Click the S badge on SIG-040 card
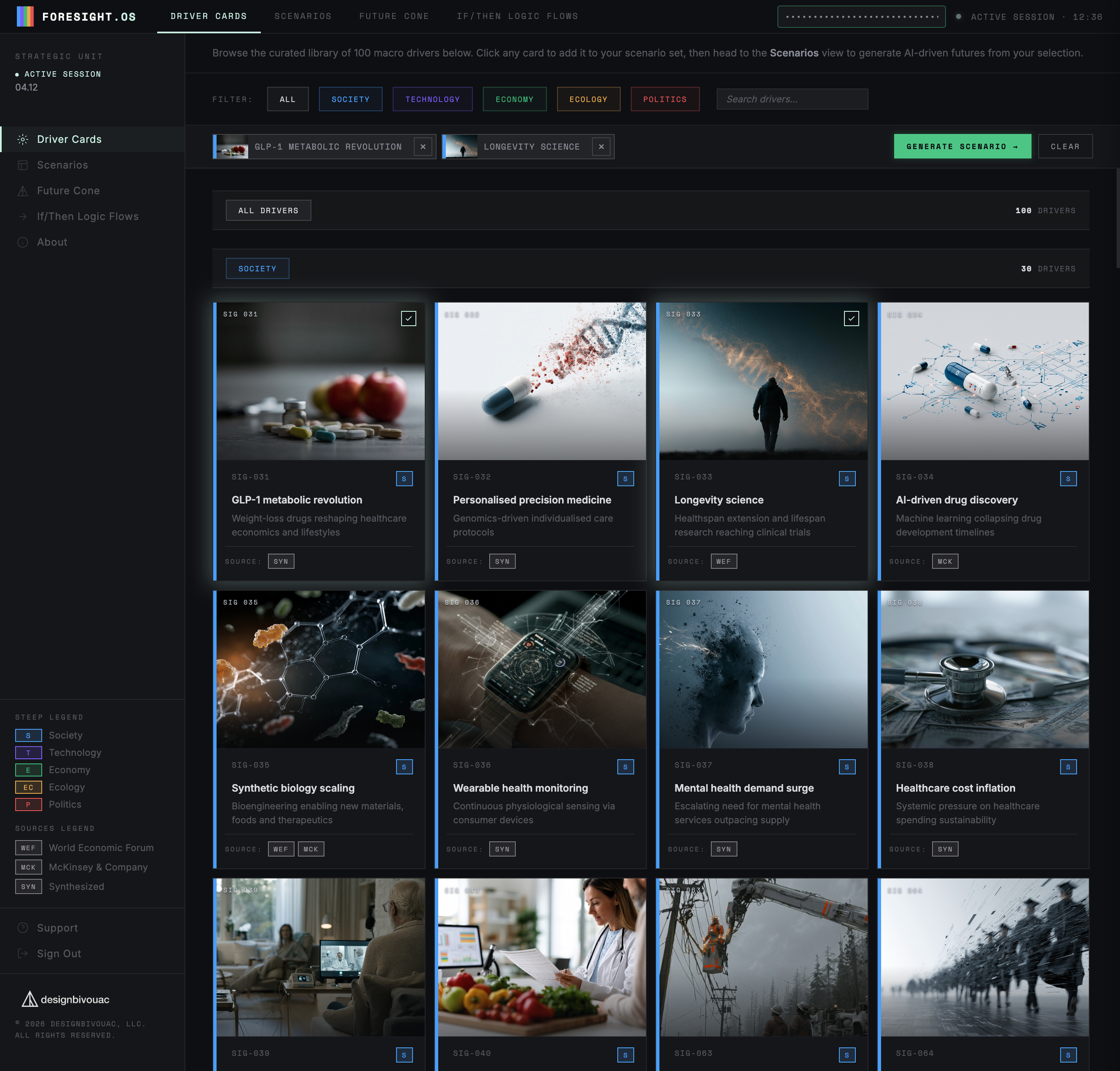 (626, 1055)
